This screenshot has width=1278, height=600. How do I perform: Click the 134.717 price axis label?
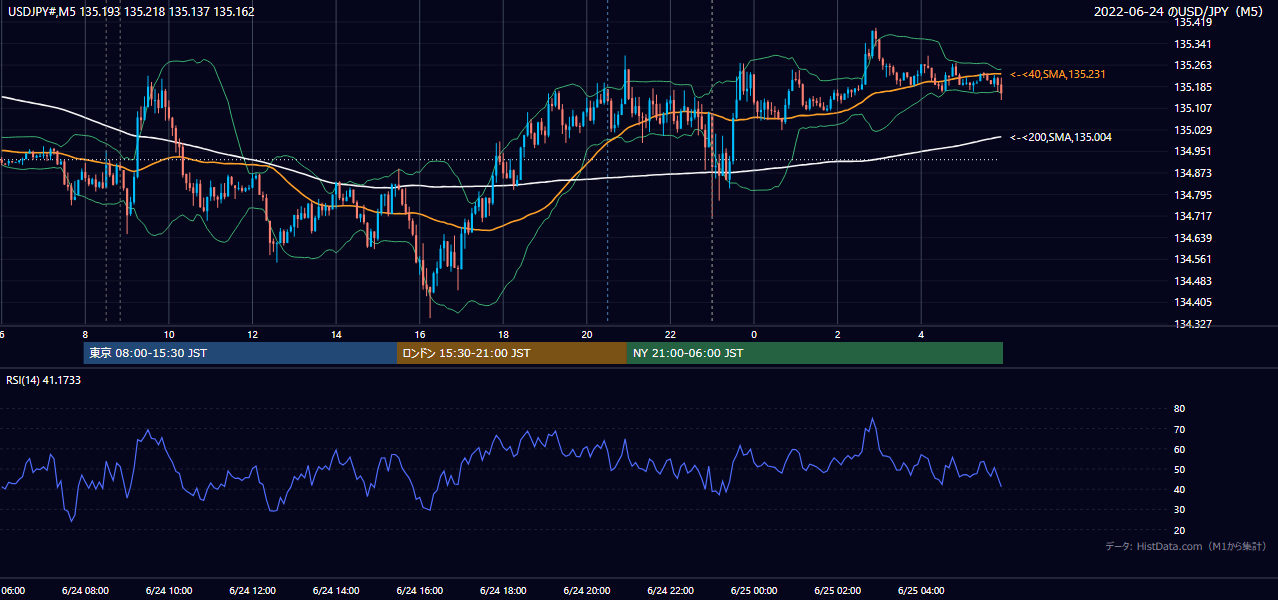pyautogui.click(x=1193, y=216)
